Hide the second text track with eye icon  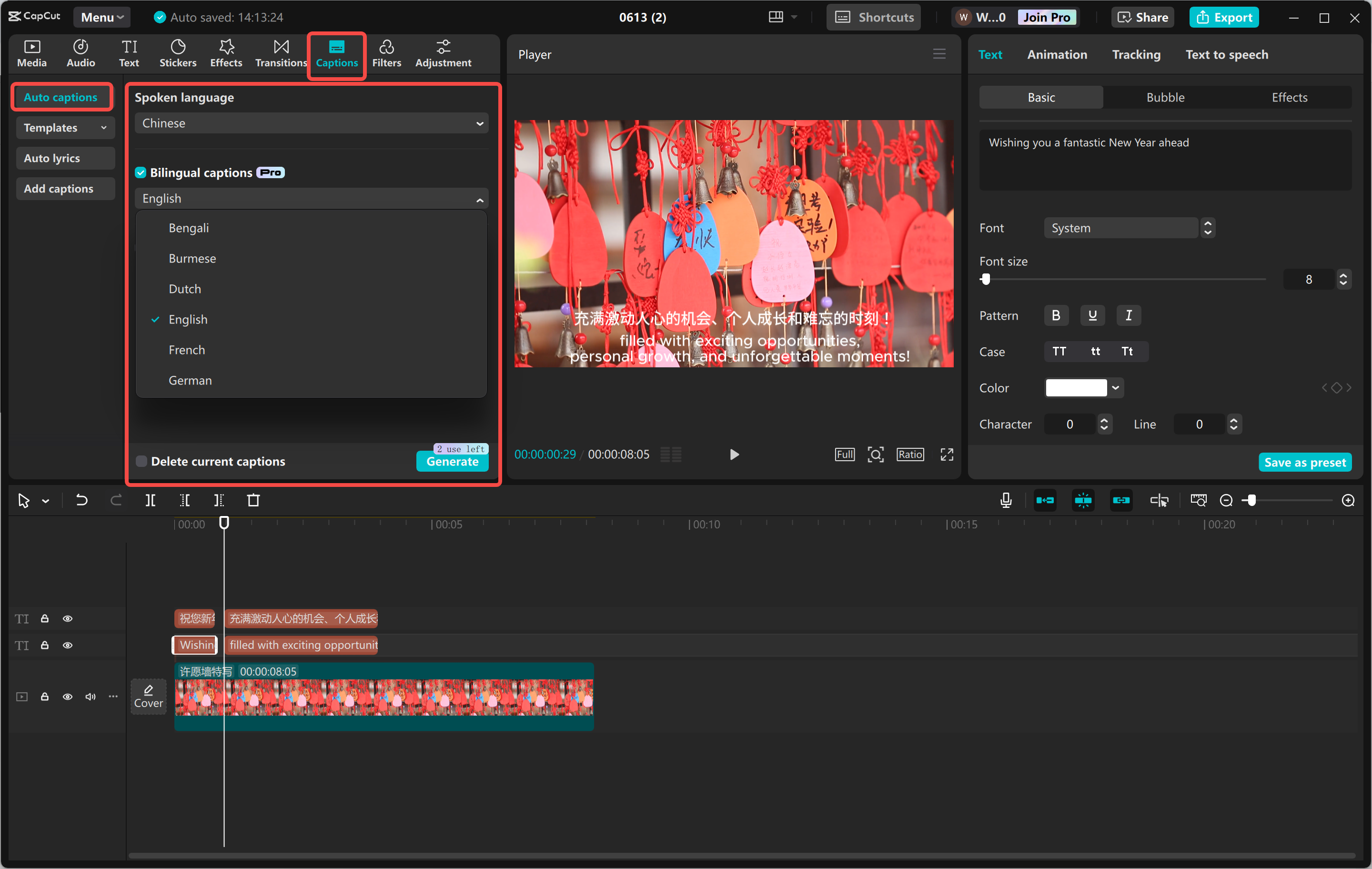pos(68,645)
